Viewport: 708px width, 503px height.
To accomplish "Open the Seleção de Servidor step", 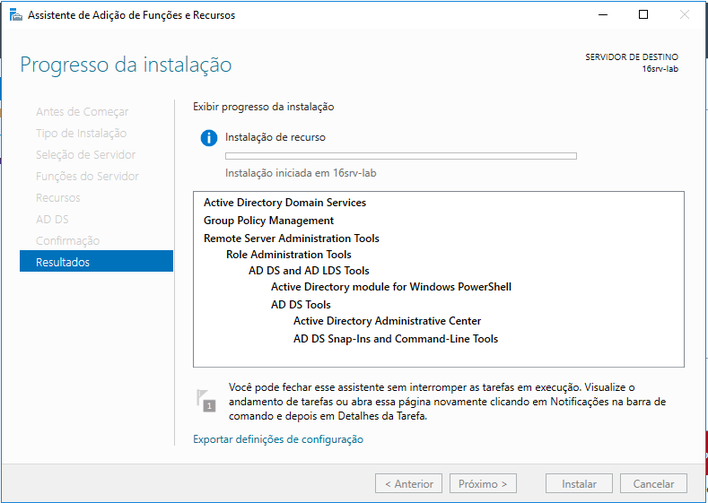I will (x=86, y=155).
